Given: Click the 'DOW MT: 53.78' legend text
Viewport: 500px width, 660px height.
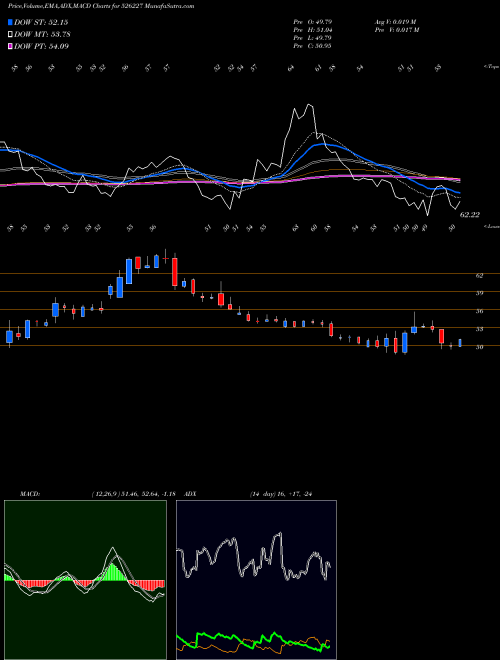Looking at the screenshot, I should 42,35.
